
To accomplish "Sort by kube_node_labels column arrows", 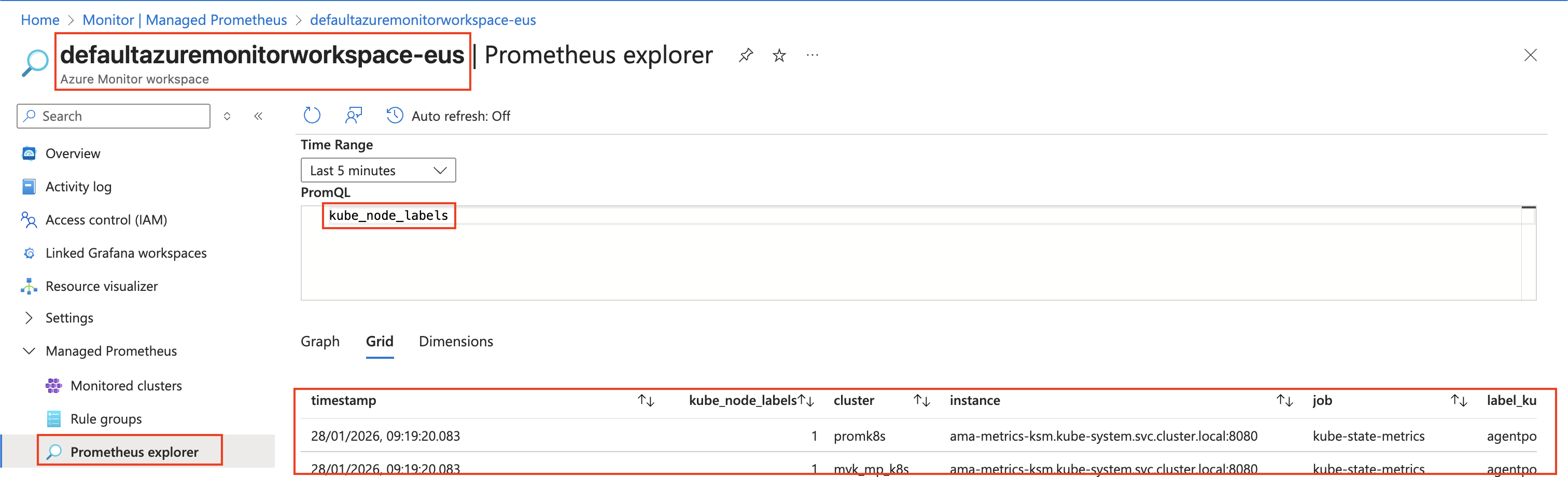I will pos(806,400).
